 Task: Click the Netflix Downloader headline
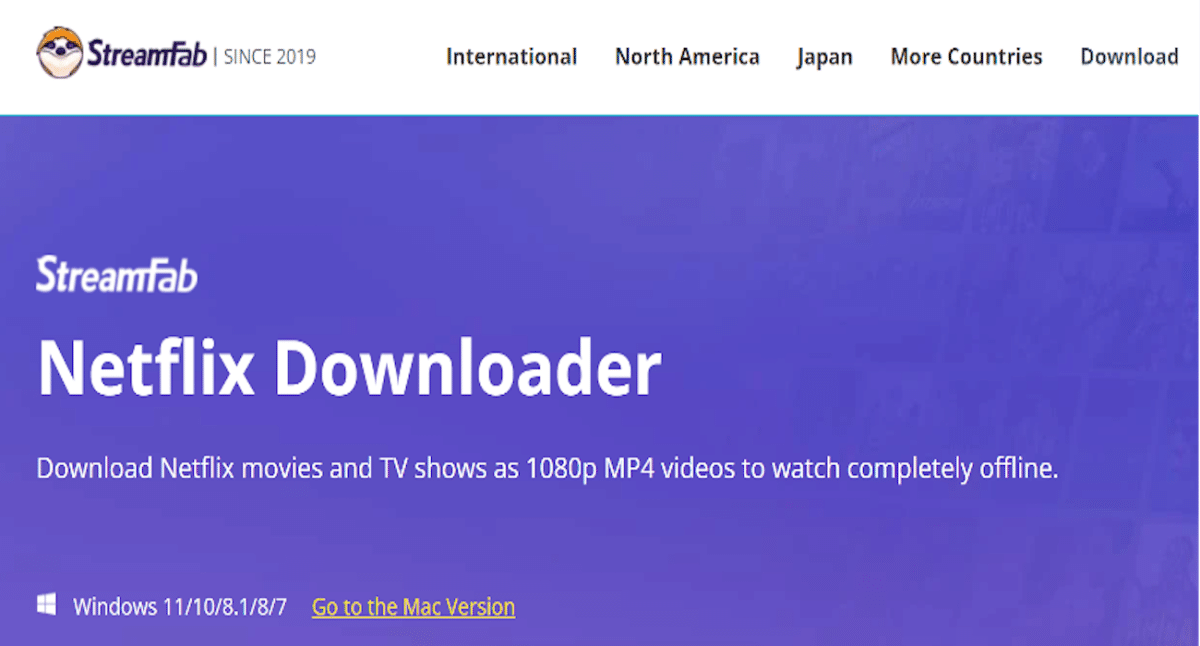pos(349,369)
